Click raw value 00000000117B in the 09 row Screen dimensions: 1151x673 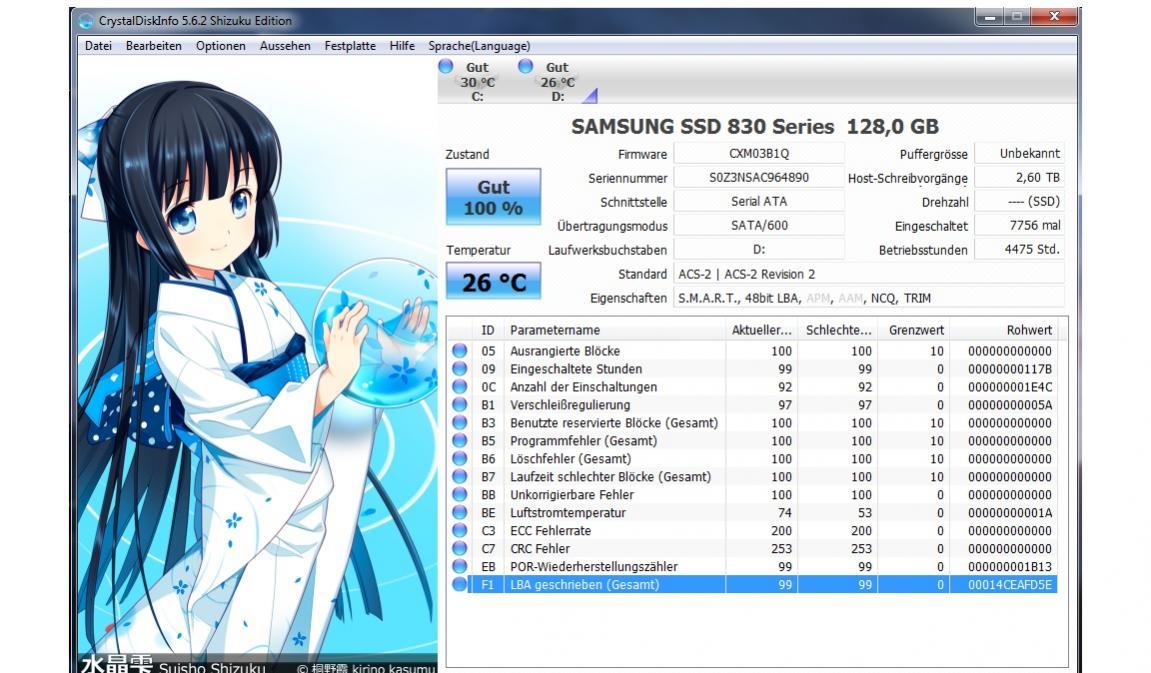pyautogui.click(x=1010, y=368)
